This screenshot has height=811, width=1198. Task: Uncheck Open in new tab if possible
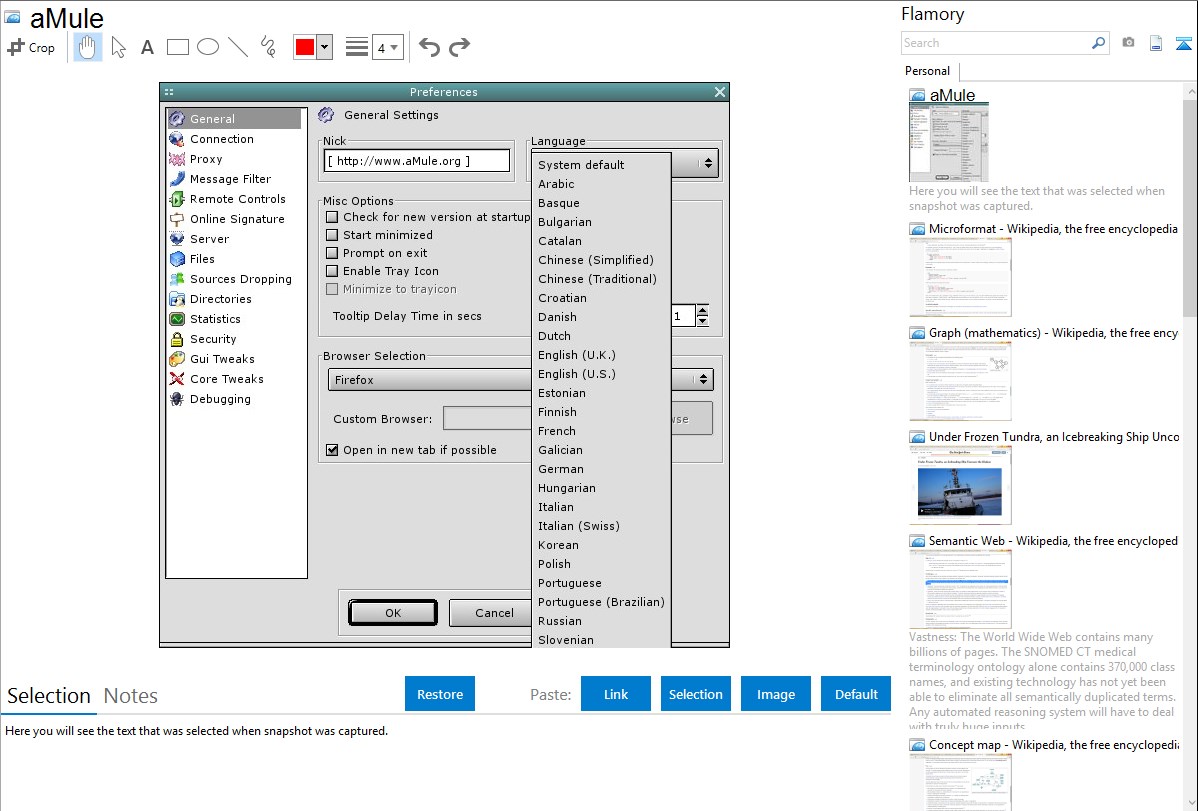[x=332, y=450]
